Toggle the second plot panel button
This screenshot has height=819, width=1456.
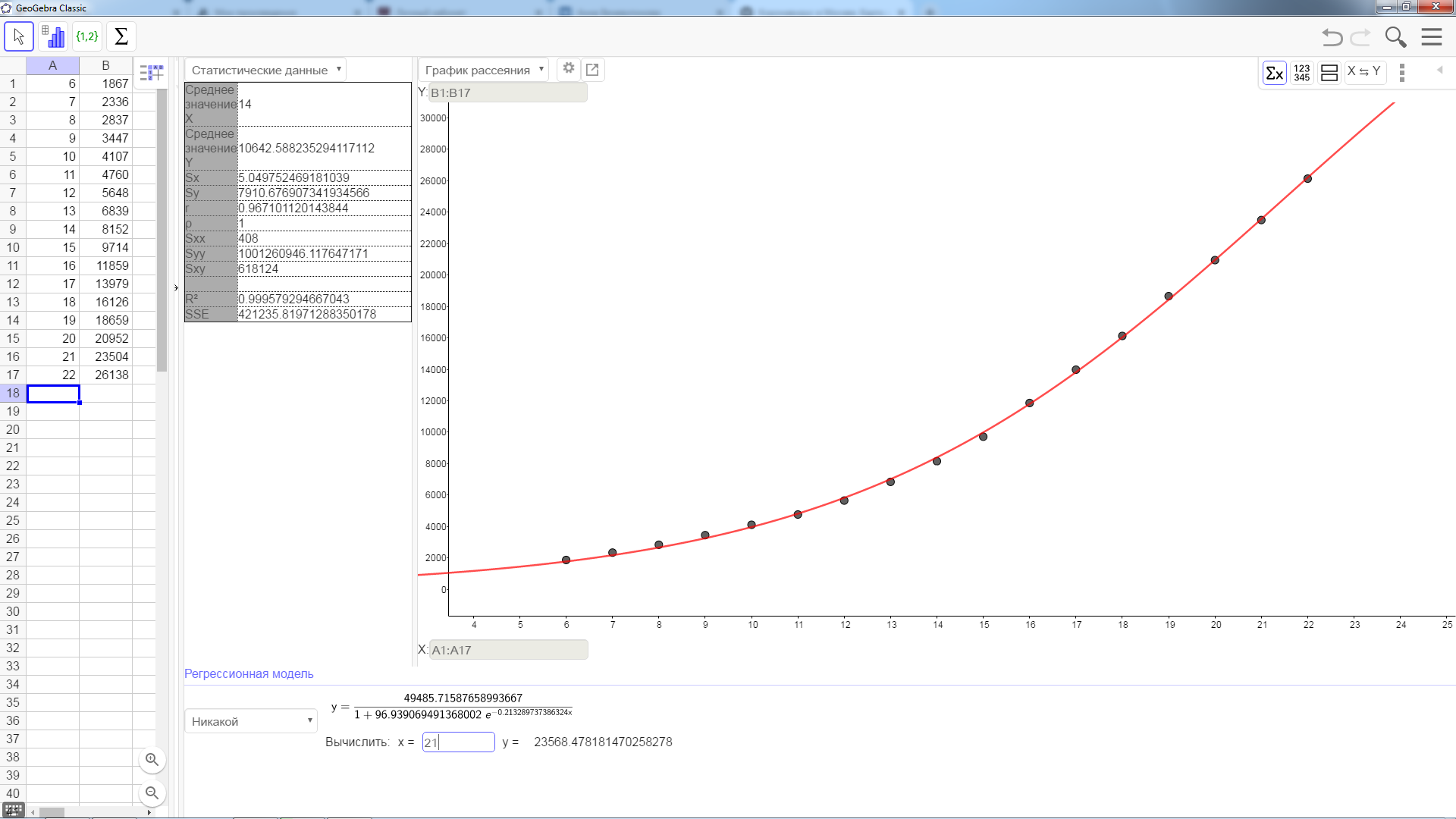point(1329,73)
